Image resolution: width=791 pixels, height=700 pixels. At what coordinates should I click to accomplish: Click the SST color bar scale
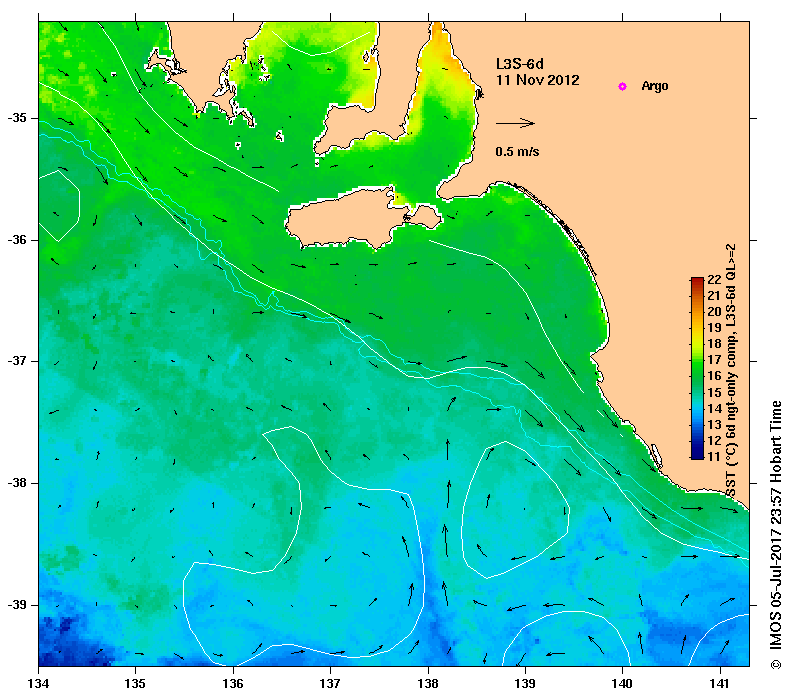coord(697,368)
